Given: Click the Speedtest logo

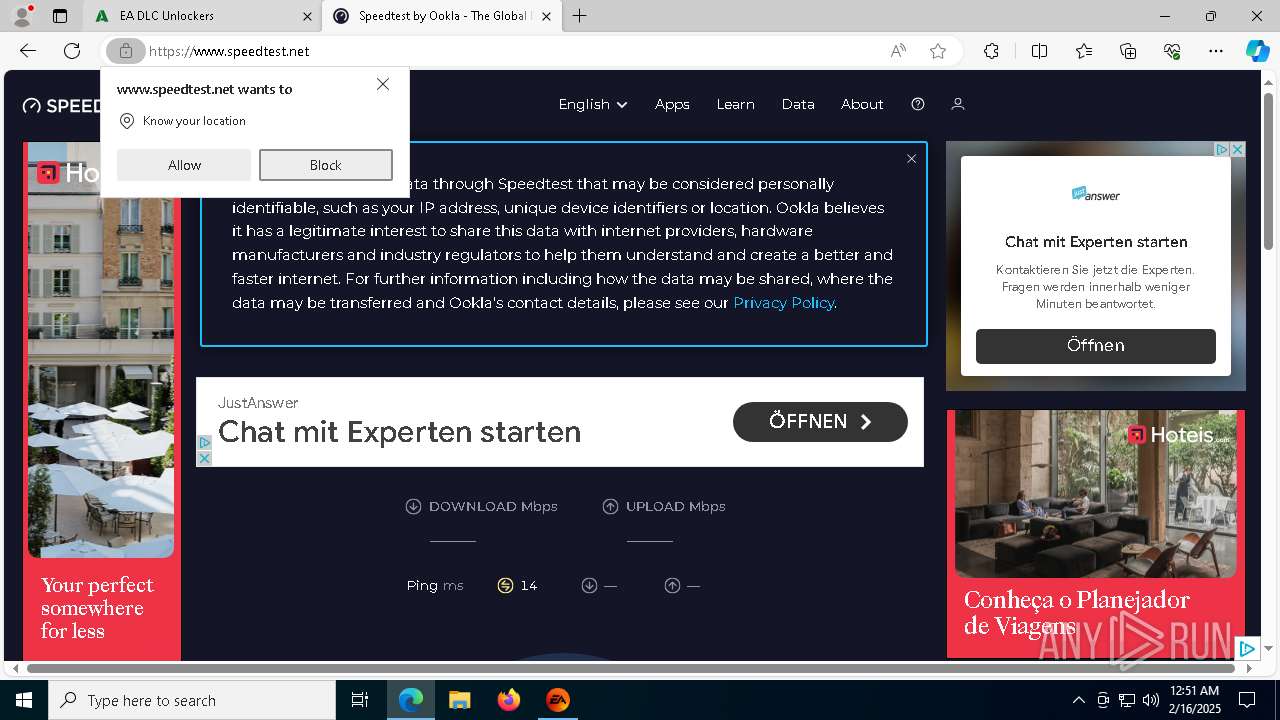Looking at the screenshot, I should (62, 106).
